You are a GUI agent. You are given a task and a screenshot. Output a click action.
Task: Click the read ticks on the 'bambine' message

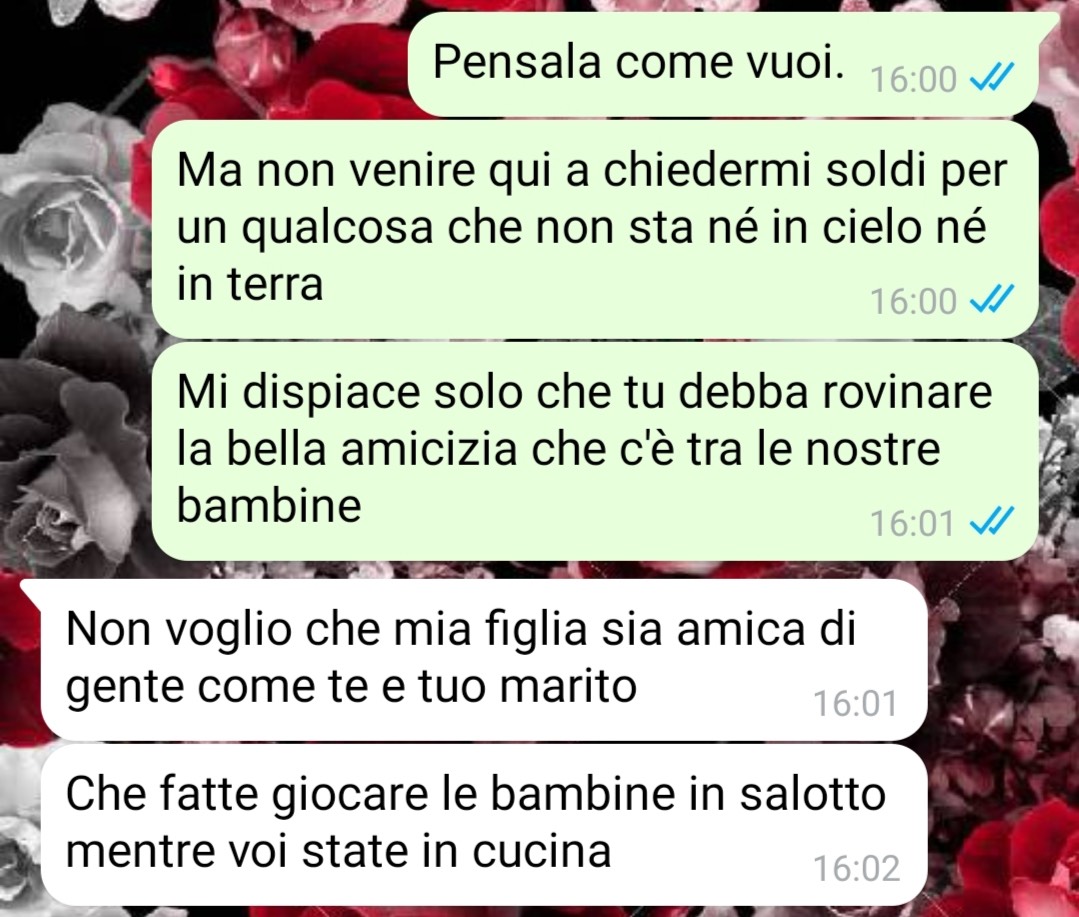[992, 522]
